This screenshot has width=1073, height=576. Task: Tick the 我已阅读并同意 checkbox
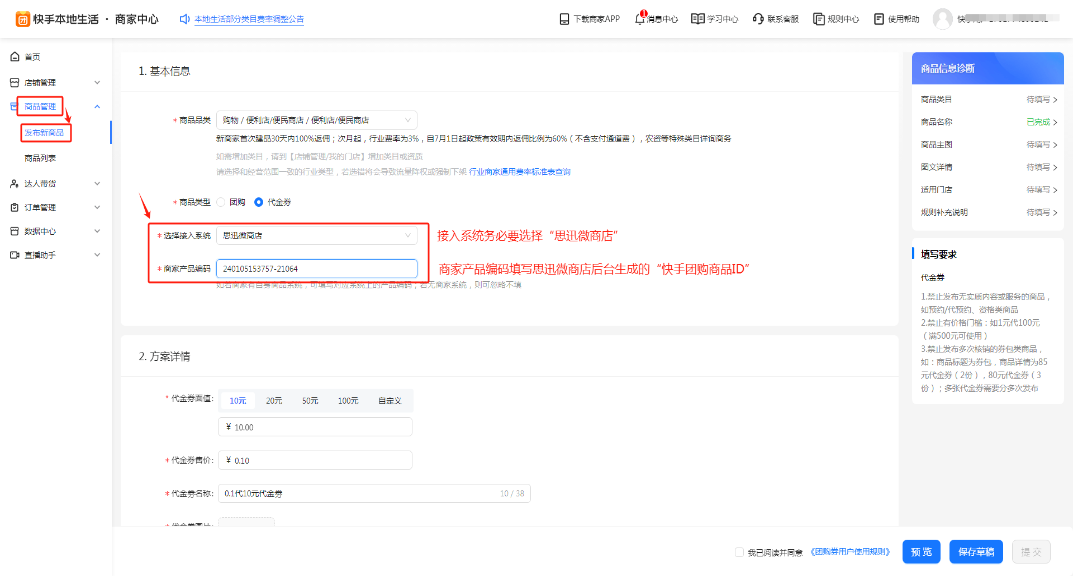[739, 552]
